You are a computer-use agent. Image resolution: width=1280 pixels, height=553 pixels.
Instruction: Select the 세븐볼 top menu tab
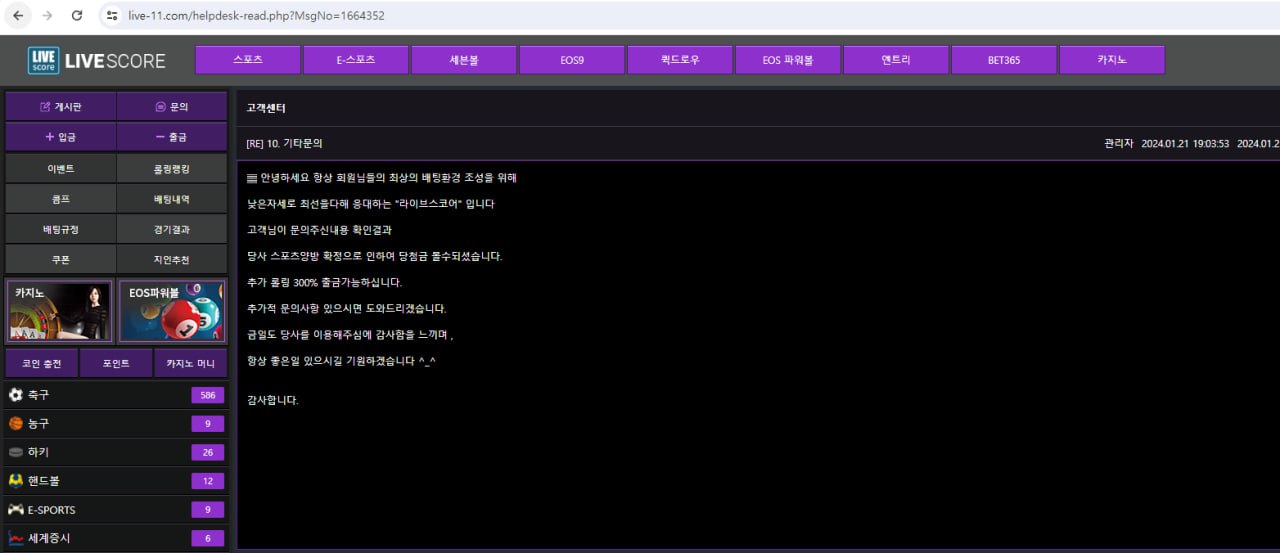pos(464,60)
